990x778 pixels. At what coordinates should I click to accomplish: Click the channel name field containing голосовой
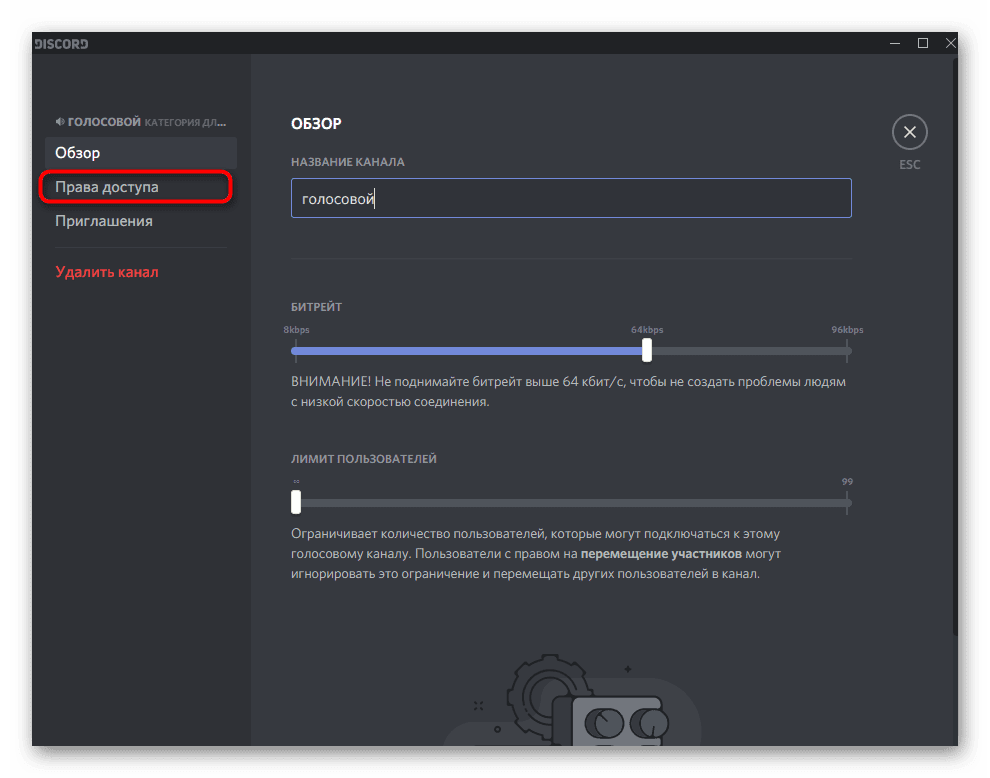tap(571, 198)
